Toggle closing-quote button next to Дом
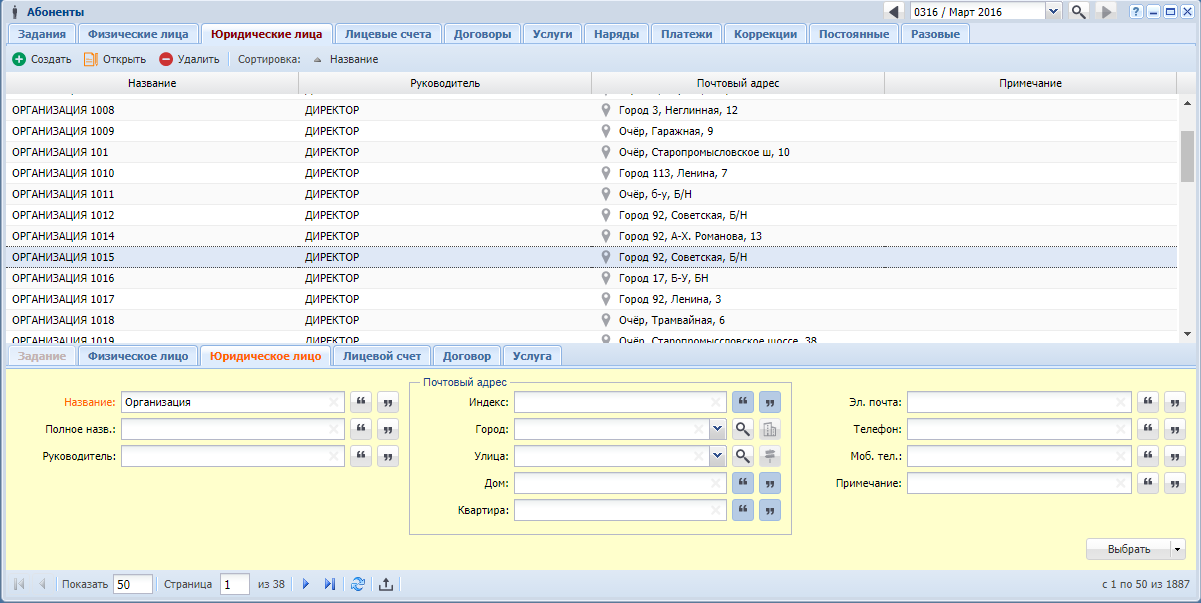The height and width of the screenshot is (603, 1201). pos(769,483)
